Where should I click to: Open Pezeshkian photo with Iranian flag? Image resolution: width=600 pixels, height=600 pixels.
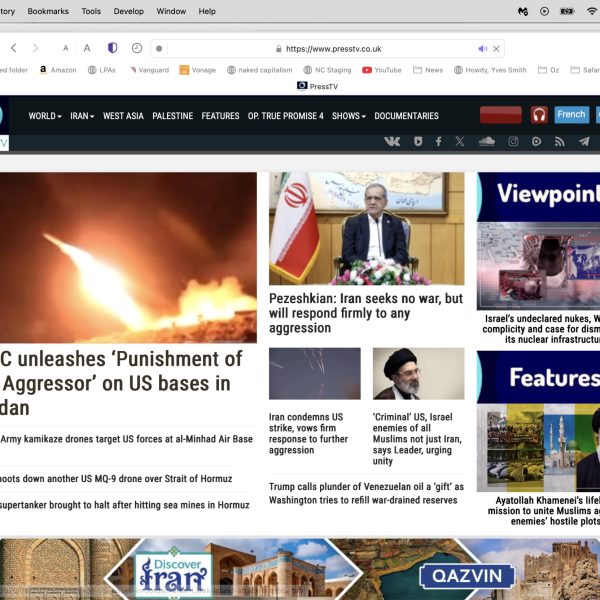(367, 228)
